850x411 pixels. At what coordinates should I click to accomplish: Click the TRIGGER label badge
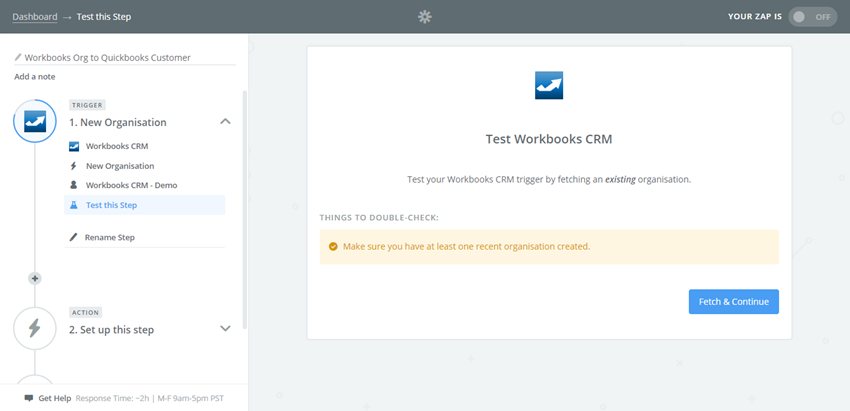[87, 105]
